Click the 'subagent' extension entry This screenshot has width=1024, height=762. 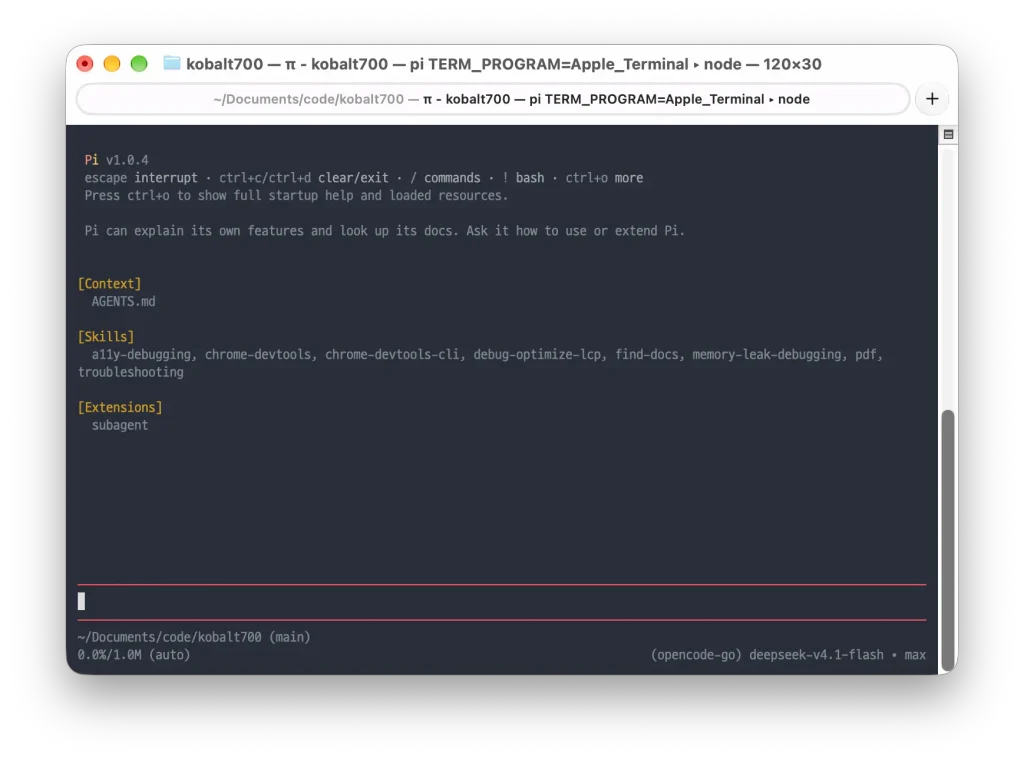click(x=120, y=425)
